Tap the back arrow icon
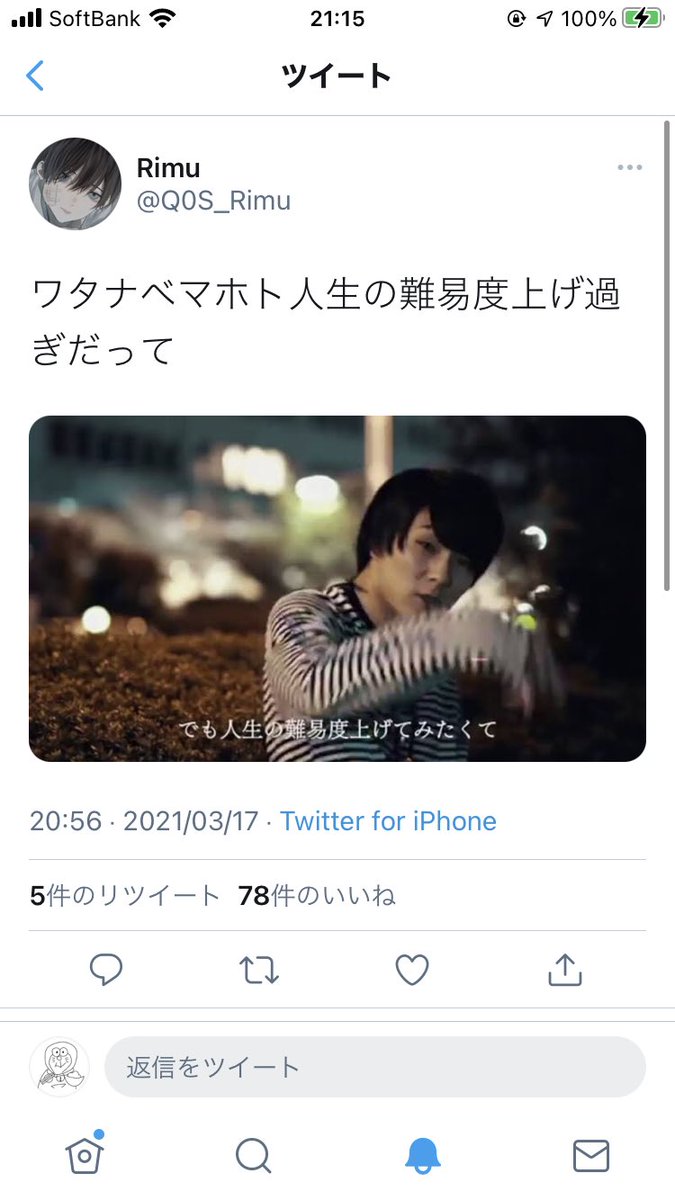675x1200 pixels. point(35,76)
